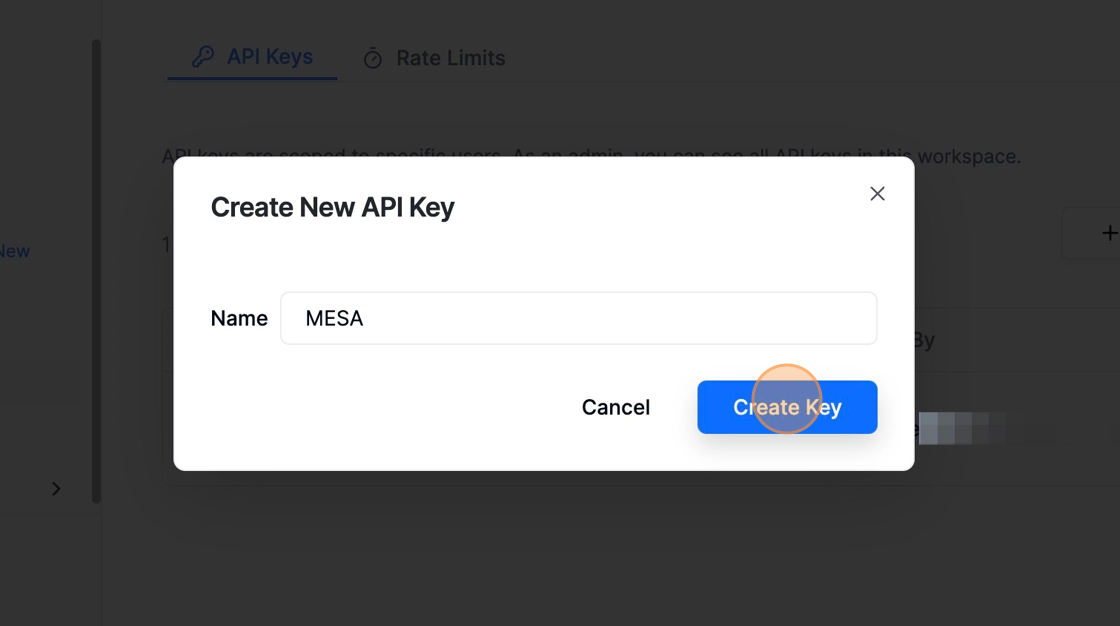Click the blue underline beneath API Keys
This screenshot has height=626, width=1120.
(252, 78)
